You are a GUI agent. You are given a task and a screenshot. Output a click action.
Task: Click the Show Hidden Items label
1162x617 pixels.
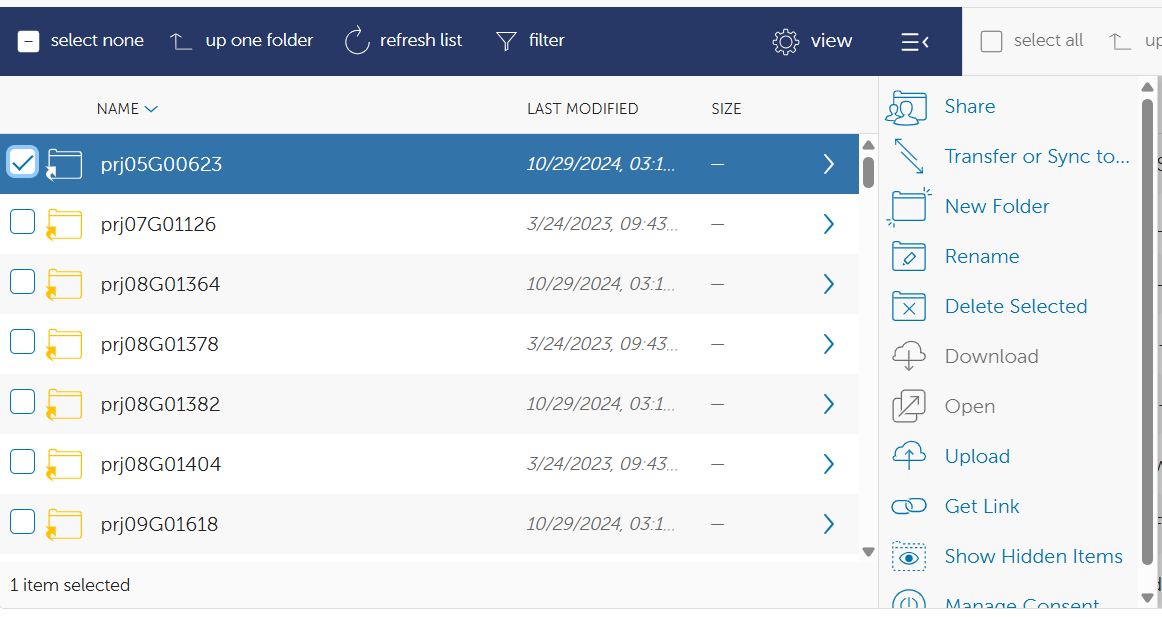pyautogui.click(x=1034, y=556)
